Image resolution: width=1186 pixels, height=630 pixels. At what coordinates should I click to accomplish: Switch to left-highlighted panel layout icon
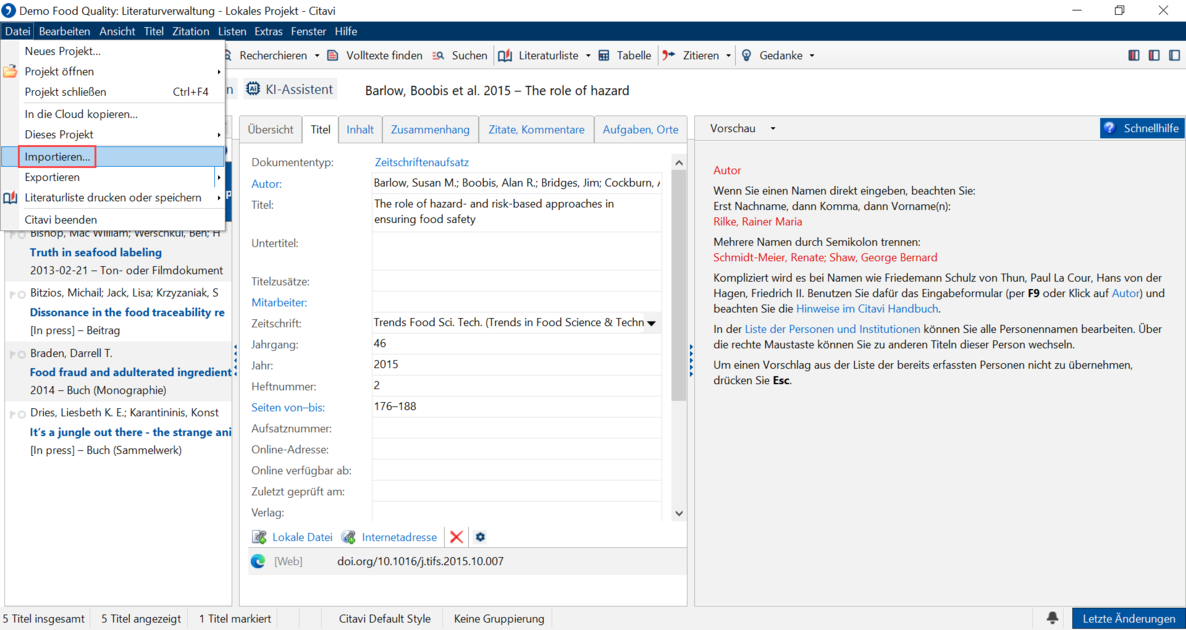tap(1134, 55)
